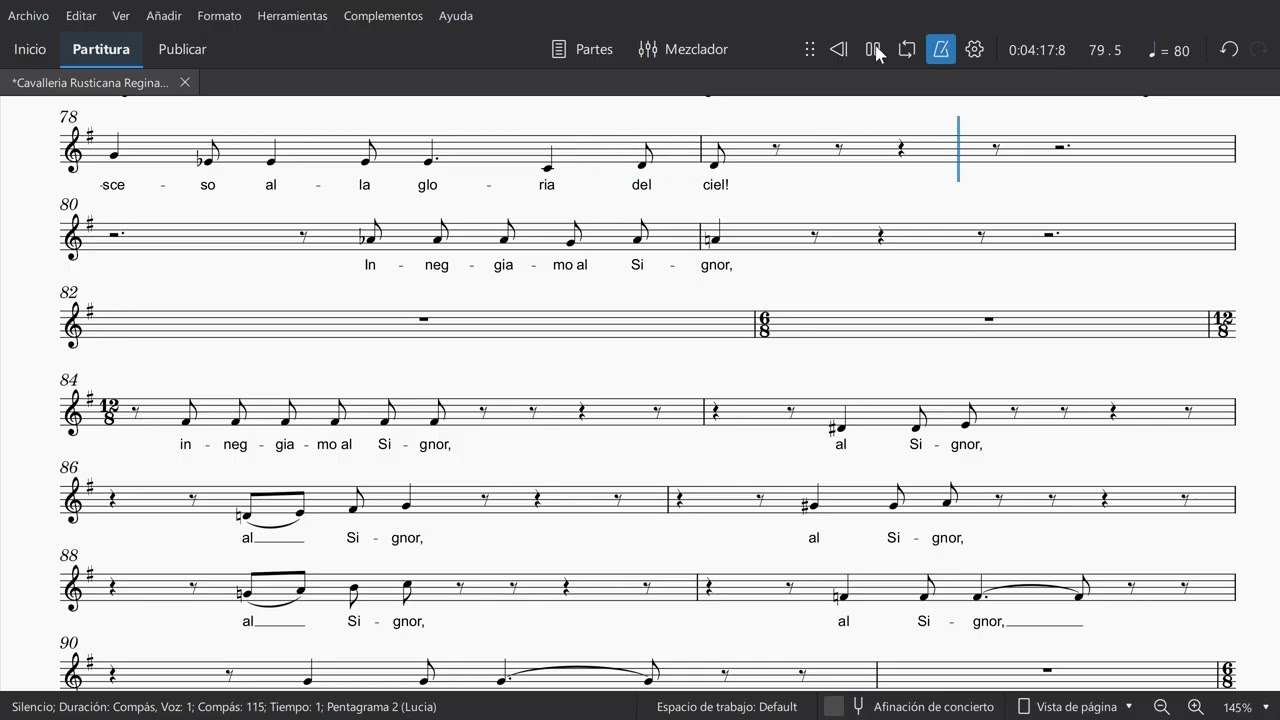Click the playback toolbar drag handle

tap(810, 49)
